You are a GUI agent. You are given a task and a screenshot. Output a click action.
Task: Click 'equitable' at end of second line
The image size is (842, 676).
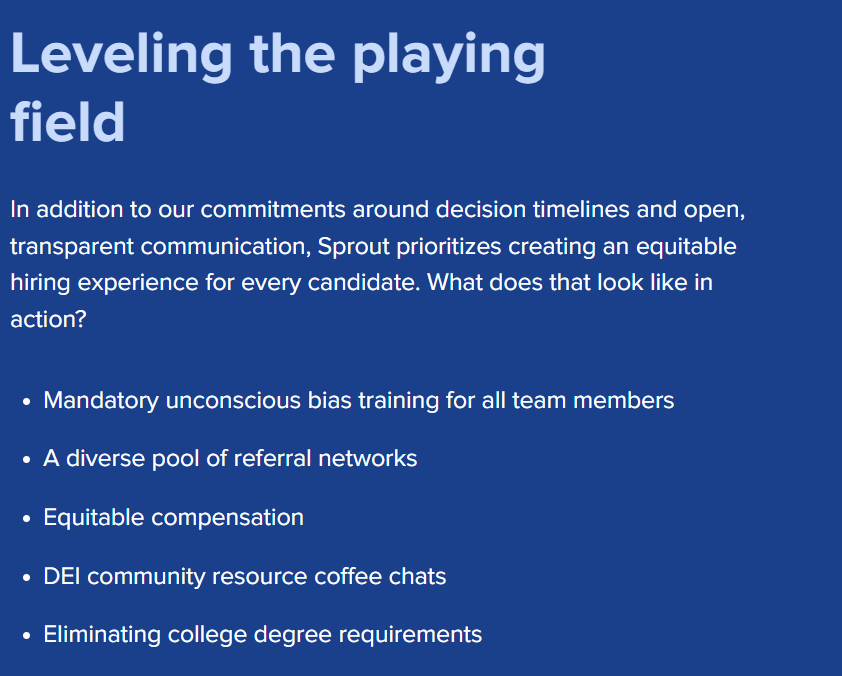686,246
